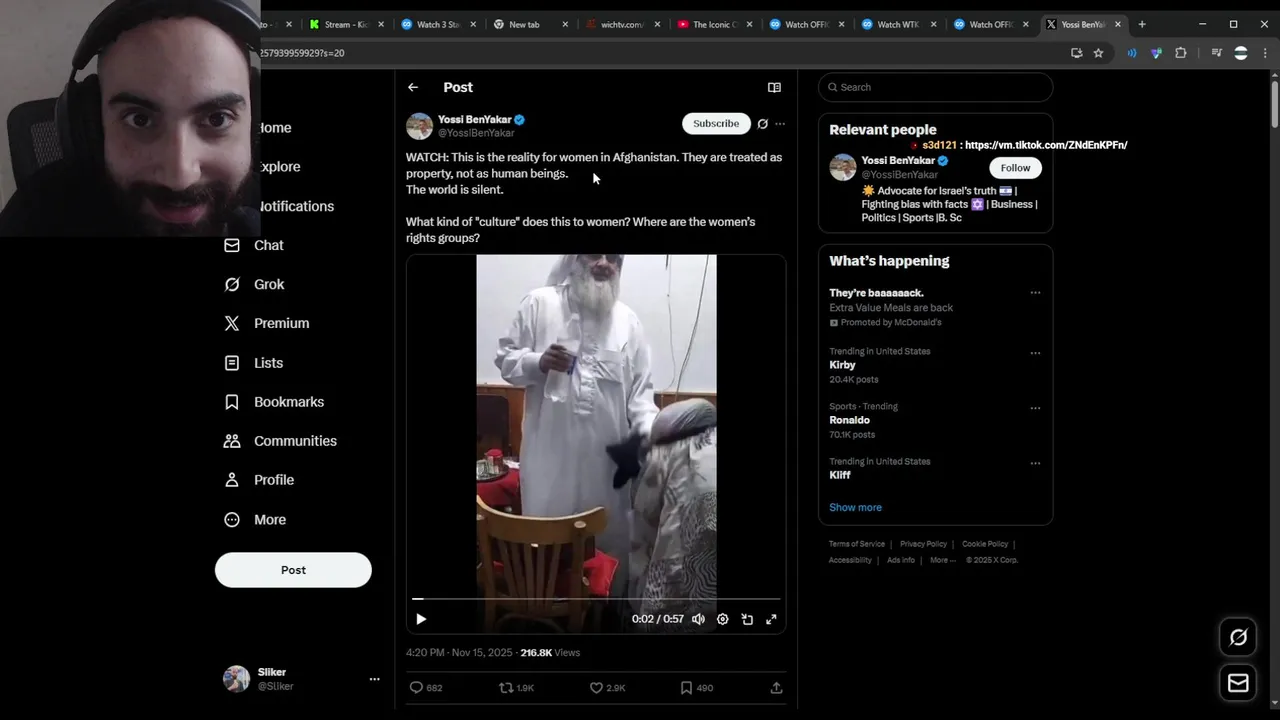Mute the video using the speaker icon
The width and height of the screenshot is (1280, 720).
point(698,619)
